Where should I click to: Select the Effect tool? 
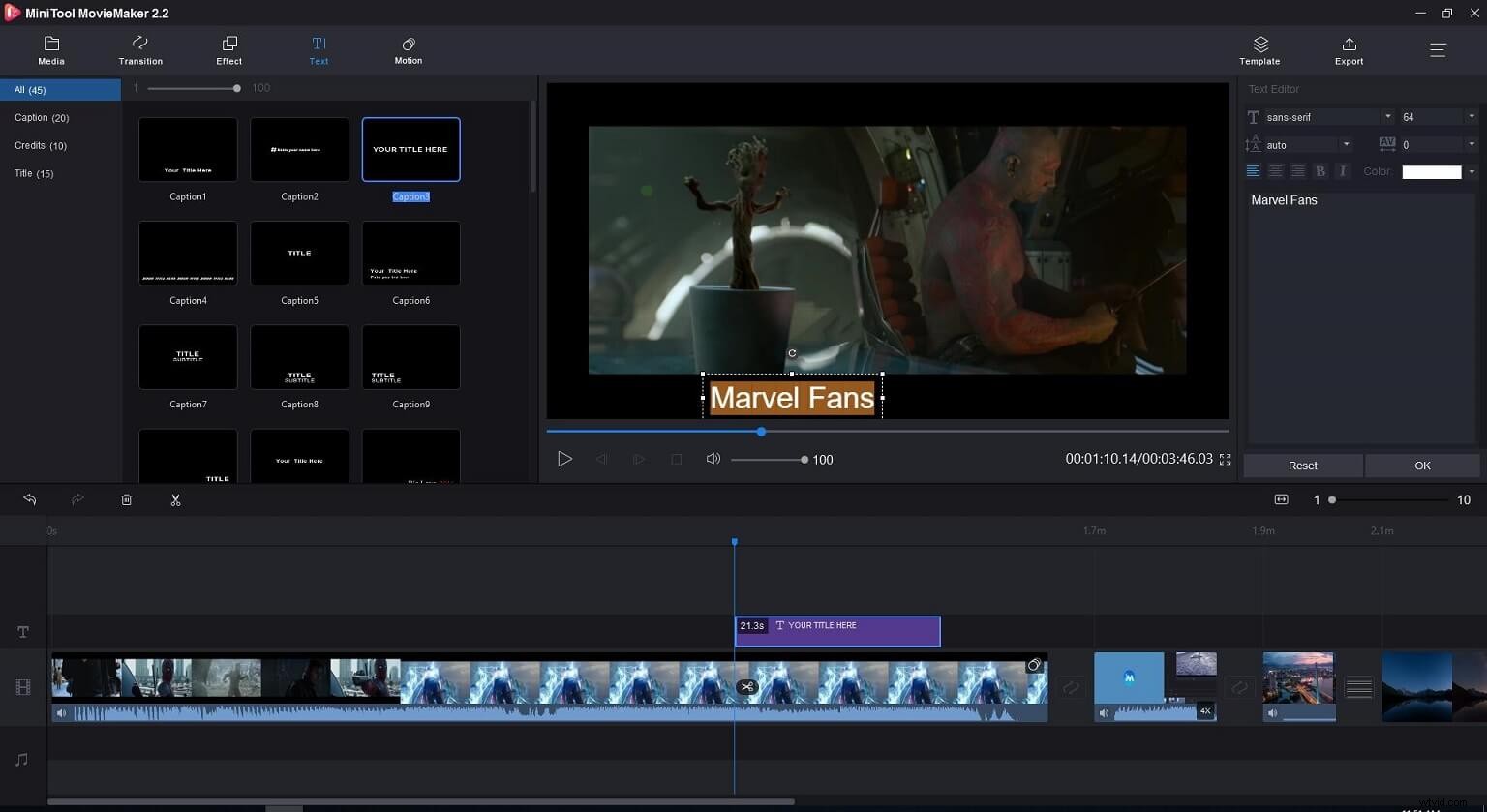(228, 49)
